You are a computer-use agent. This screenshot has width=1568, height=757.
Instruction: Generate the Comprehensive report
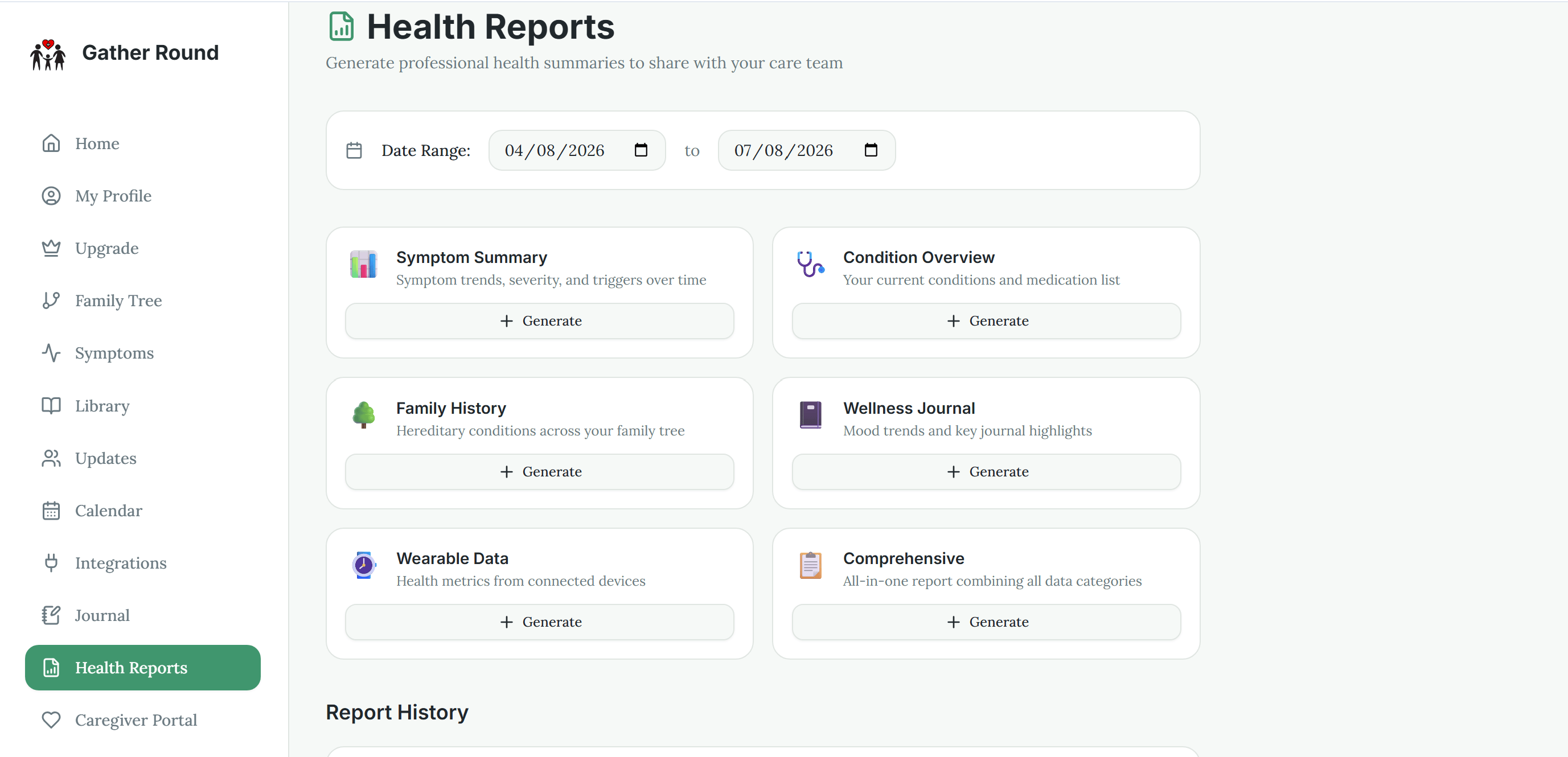pyautogui.click(x=986, y=622)
